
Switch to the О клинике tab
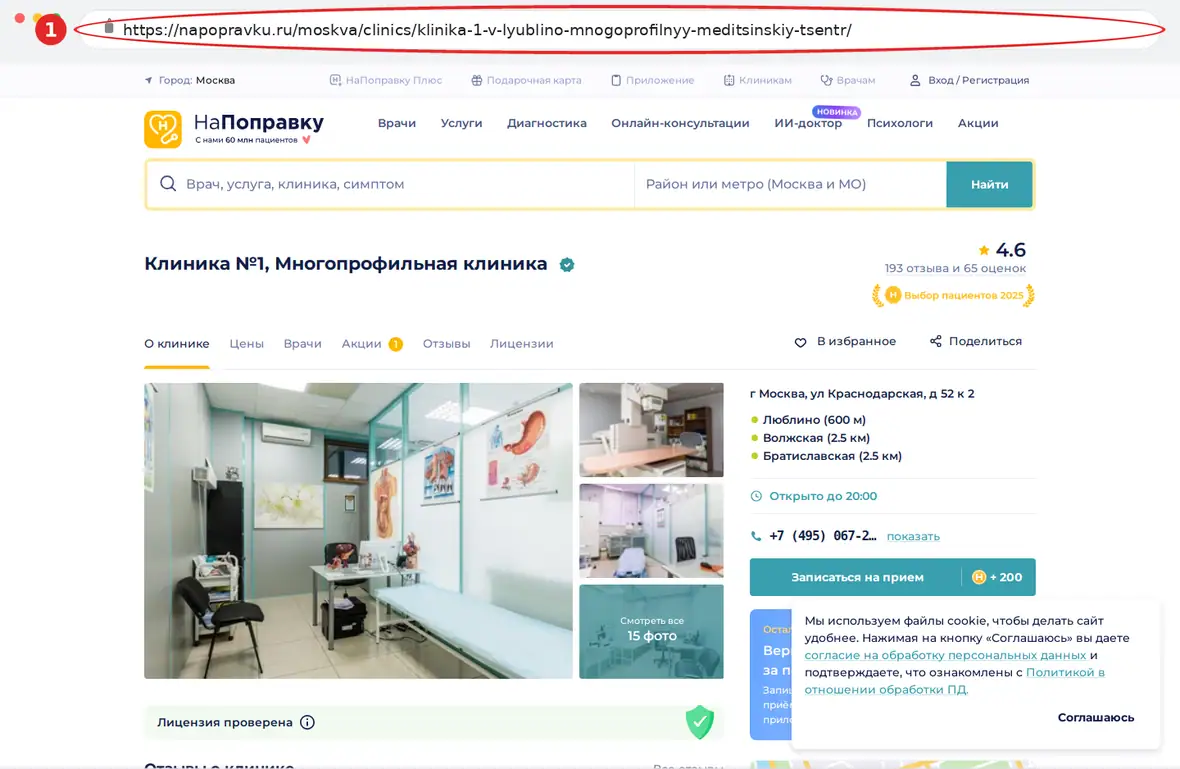[177, 344]
